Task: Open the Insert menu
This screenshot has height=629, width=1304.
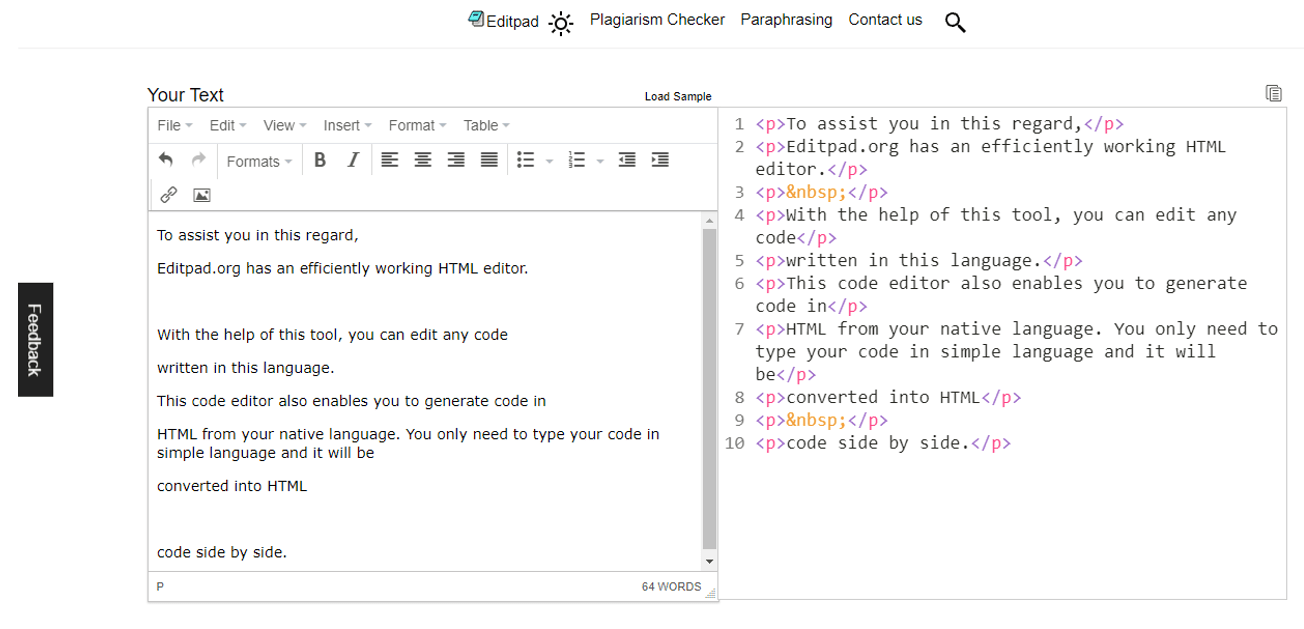Action: click(343, 125)
